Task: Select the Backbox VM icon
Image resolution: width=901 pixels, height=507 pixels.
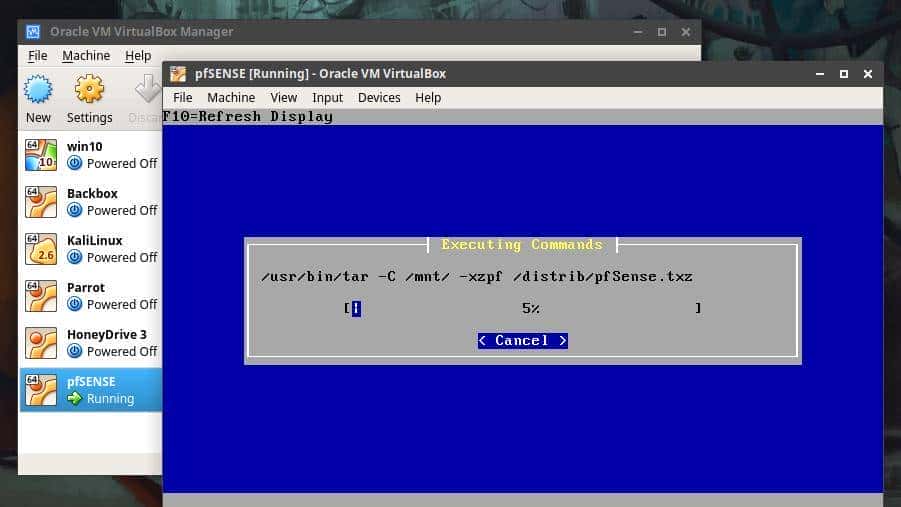Action: (x=41, y=202)
